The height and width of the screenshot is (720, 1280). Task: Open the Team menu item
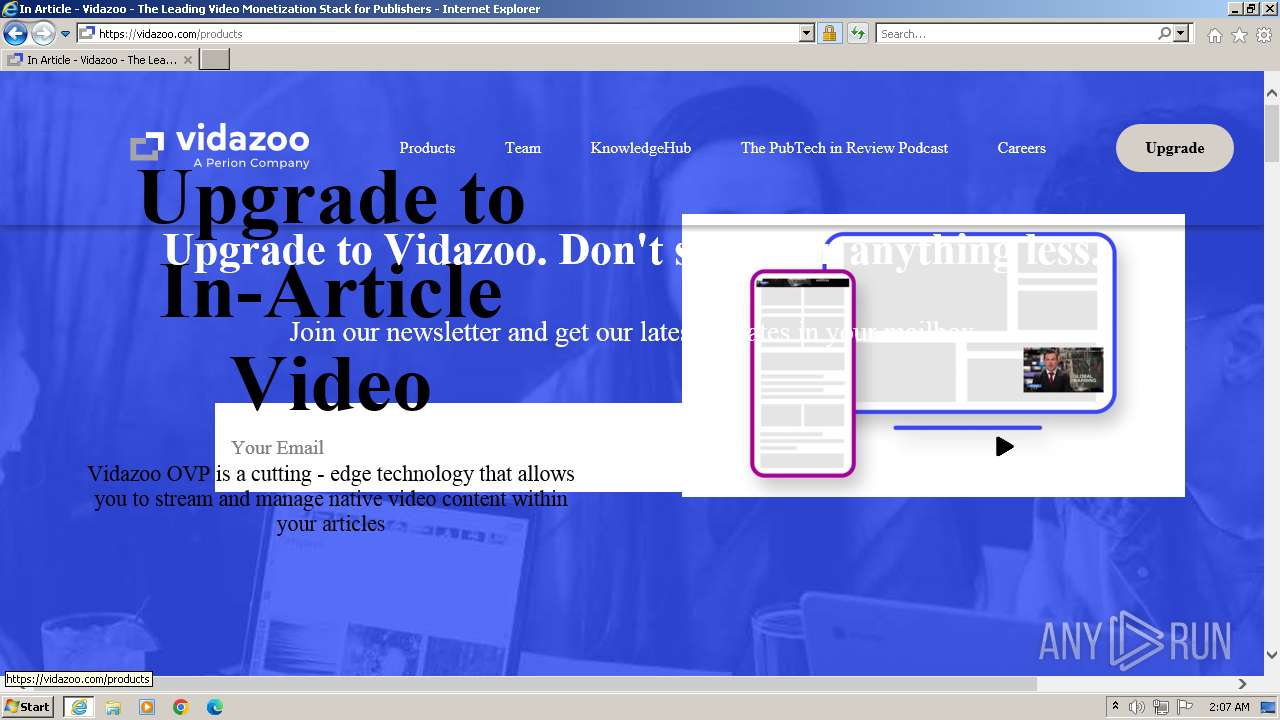click(523, 148)
